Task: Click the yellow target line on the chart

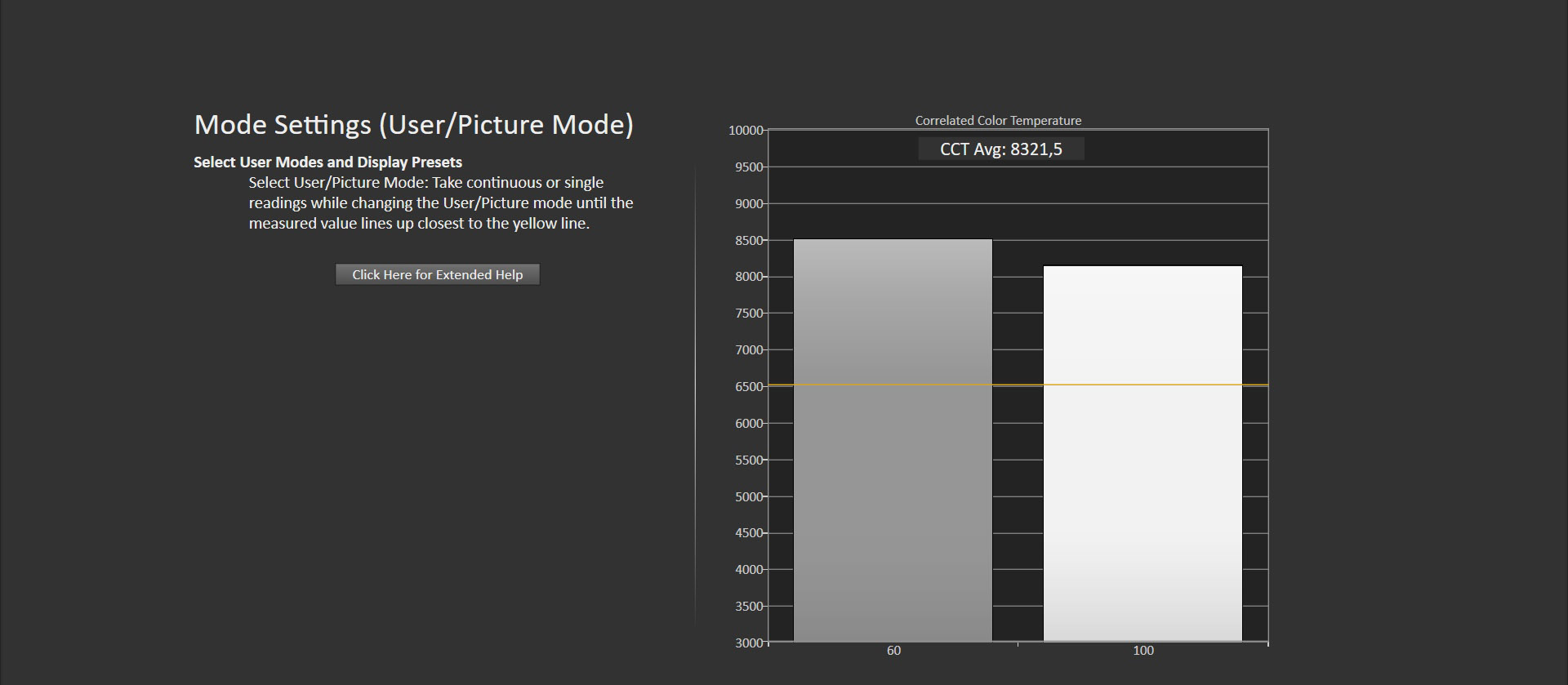Action: (x=1018, y=385)
